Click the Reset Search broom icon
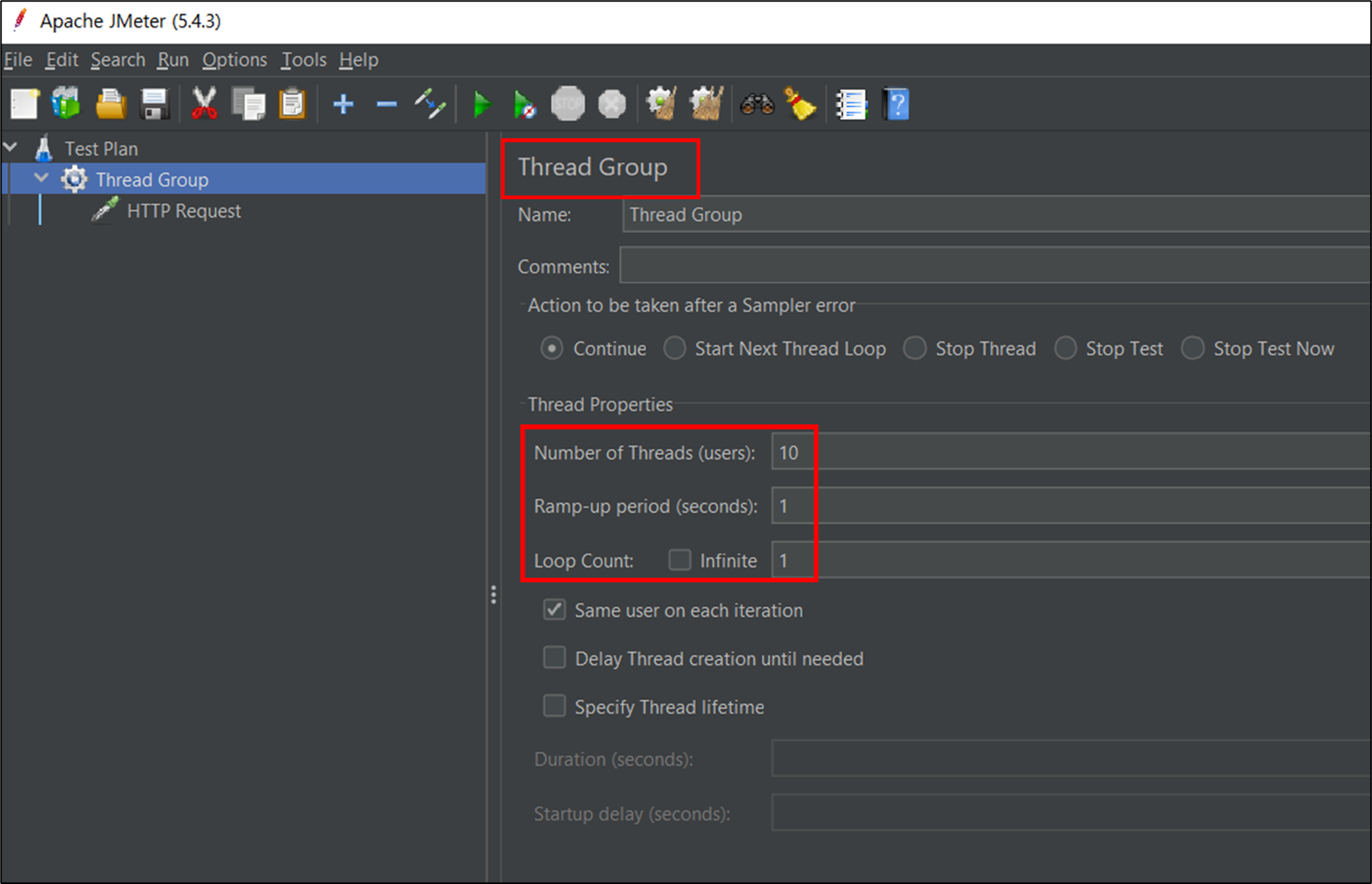 [800, 104]
